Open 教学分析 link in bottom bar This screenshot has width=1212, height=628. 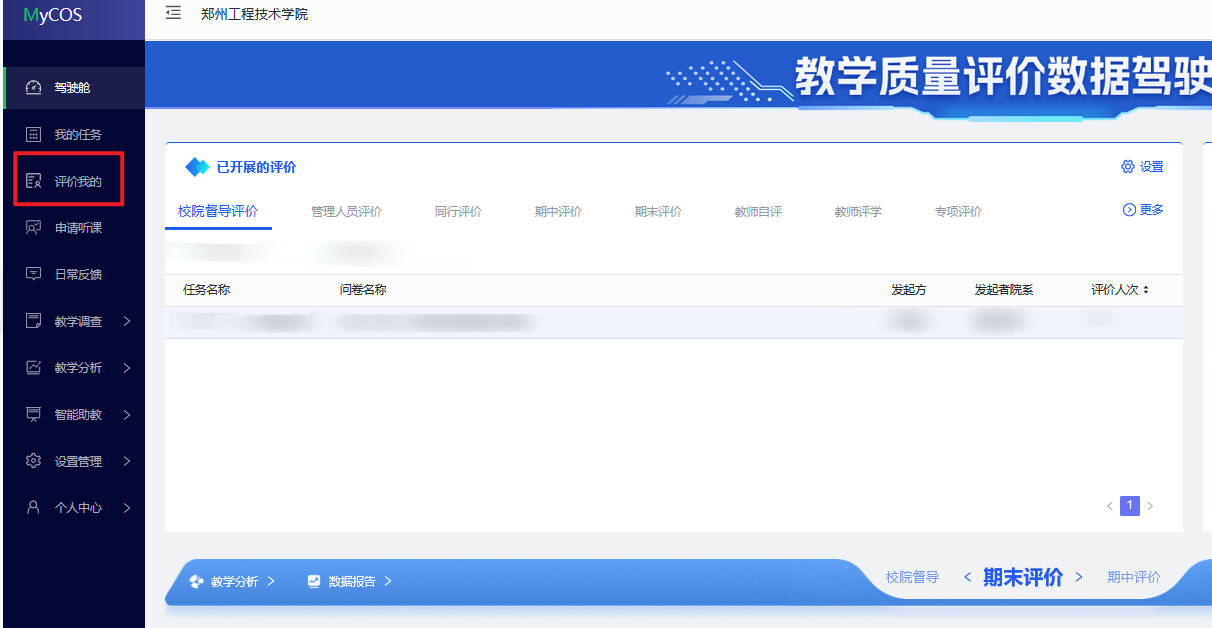(x=232, y=581)
